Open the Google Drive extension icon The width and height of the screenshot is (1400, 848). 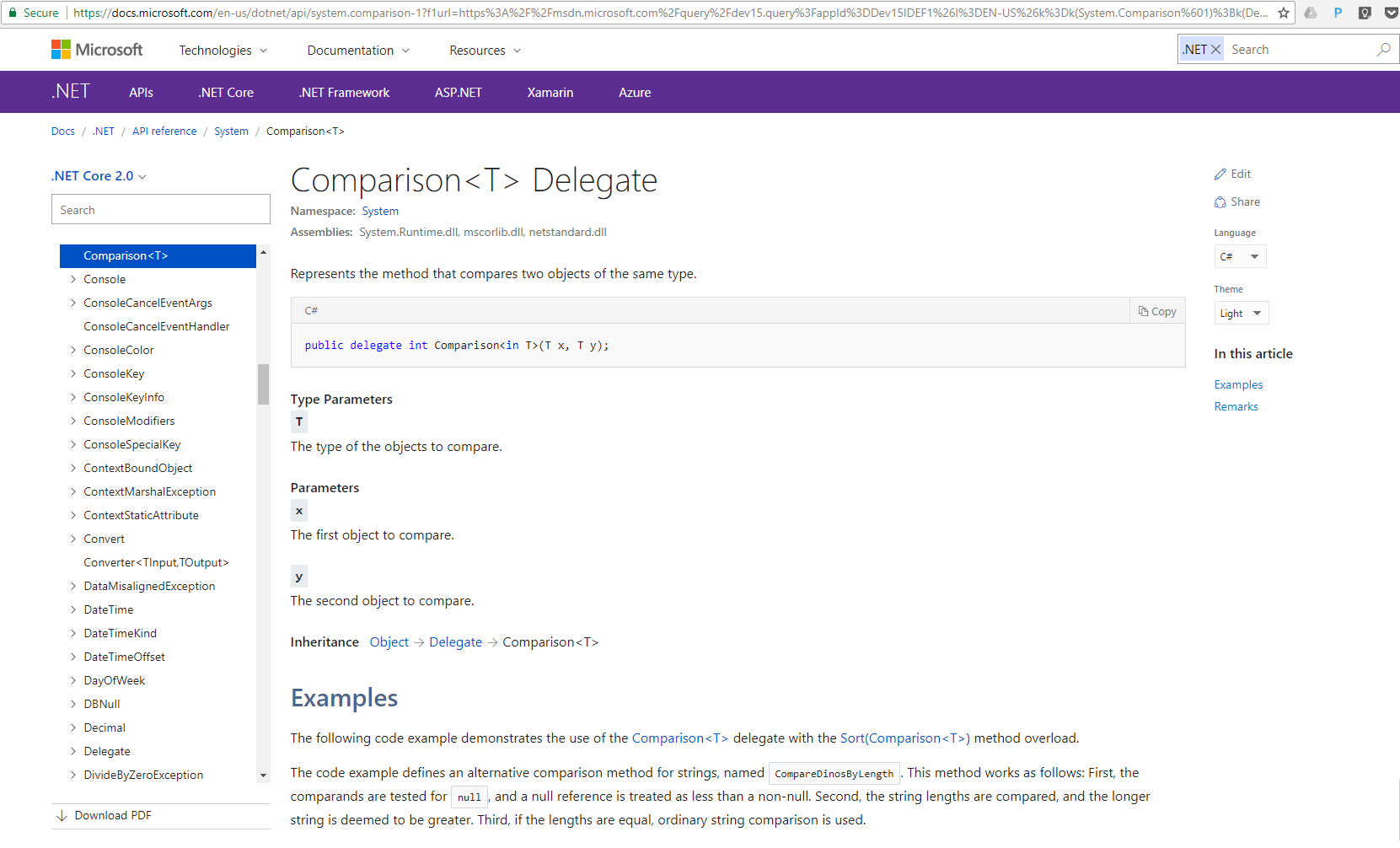(x=1311, y=13)
